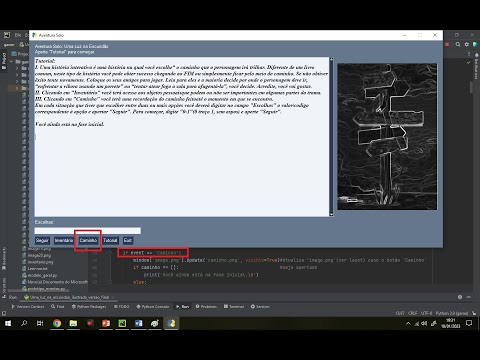Open the Windows Start menu
This screenshot has height=360, width=480.
tap(8, 323)
